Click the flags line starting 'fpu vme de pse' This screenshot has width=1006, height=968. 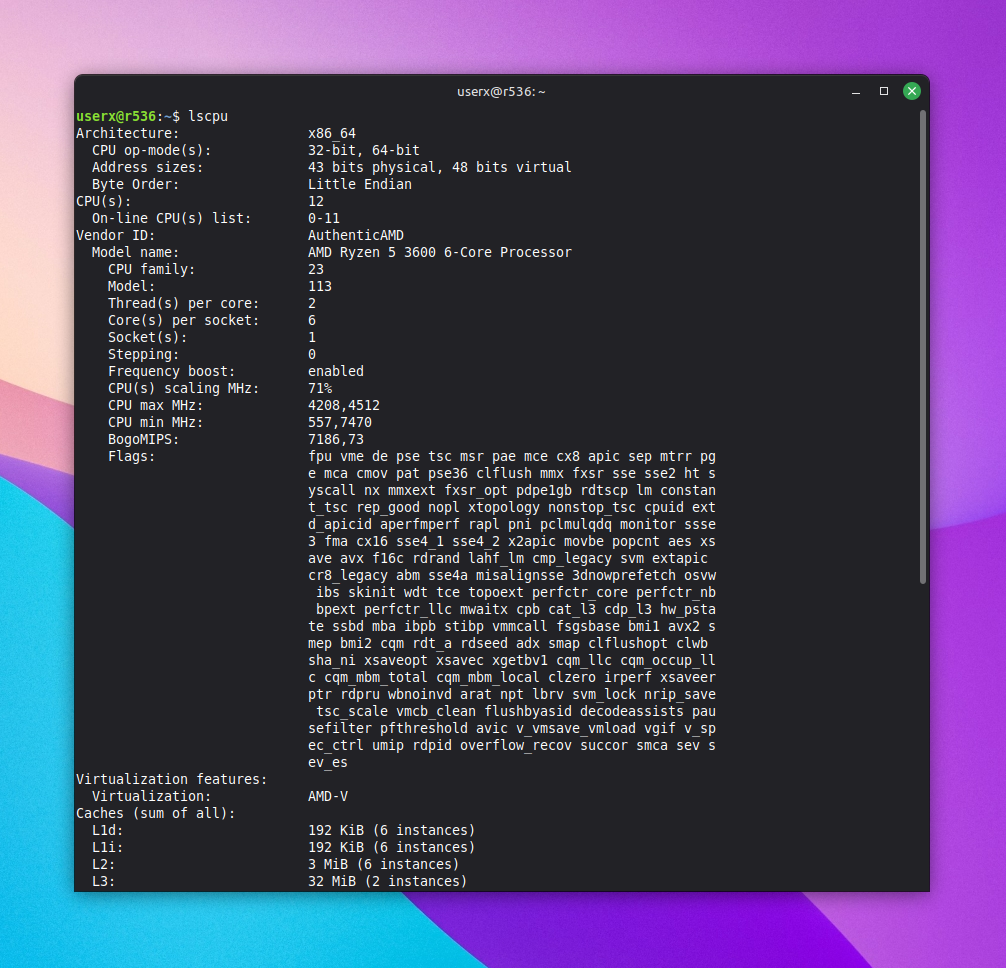[x=512, y=456]
